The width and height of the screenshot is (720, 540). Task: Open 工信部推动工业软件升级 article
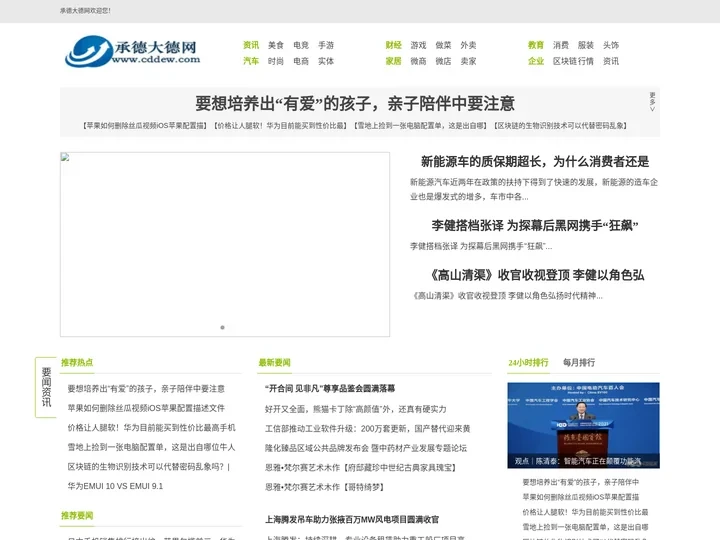click(367, 428)
